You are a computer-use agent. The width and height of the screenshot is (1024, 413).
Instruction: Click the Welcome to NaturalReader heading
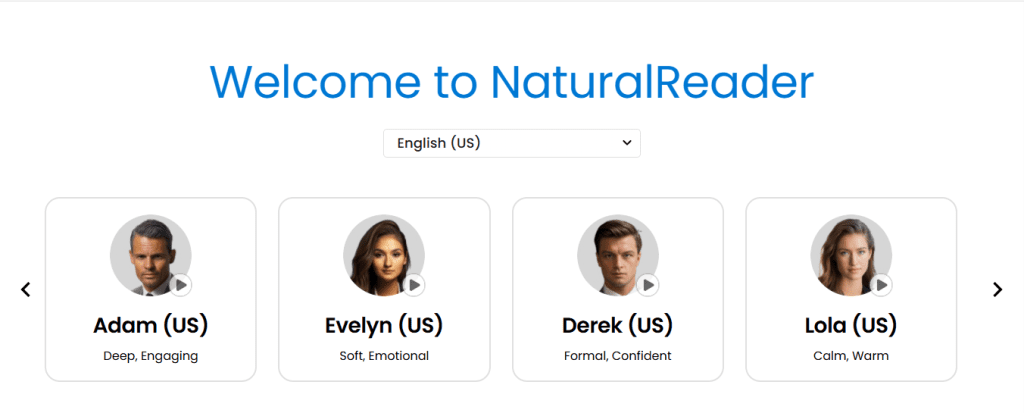[x=512, y=82]
